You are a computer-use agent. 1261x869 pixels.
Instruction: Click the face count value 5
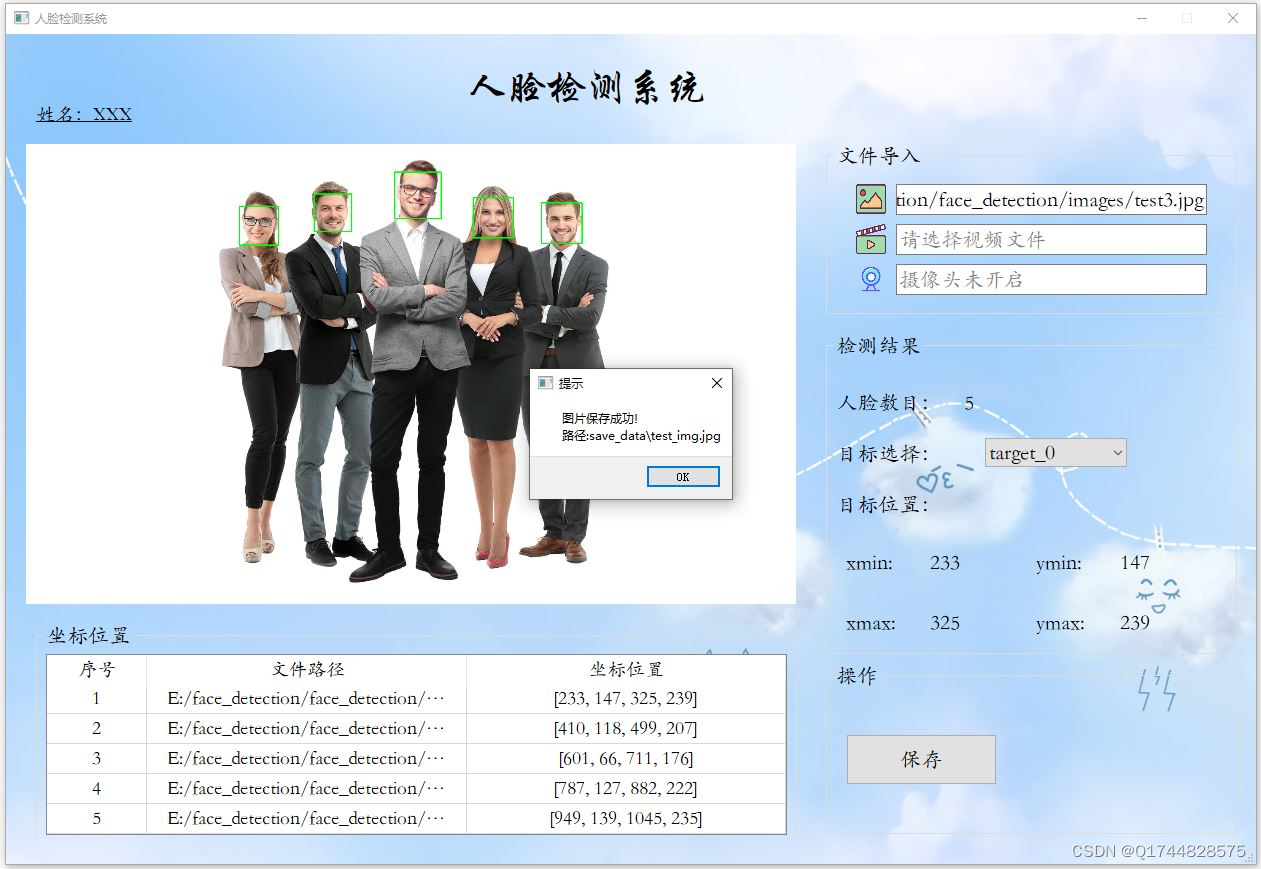coord(969,404)
